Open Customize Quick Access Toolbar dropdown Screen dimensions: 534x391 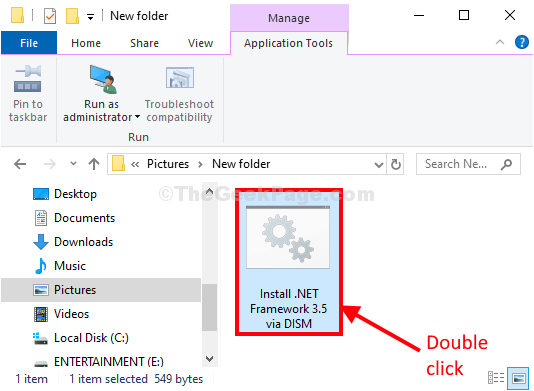point(90,16)
